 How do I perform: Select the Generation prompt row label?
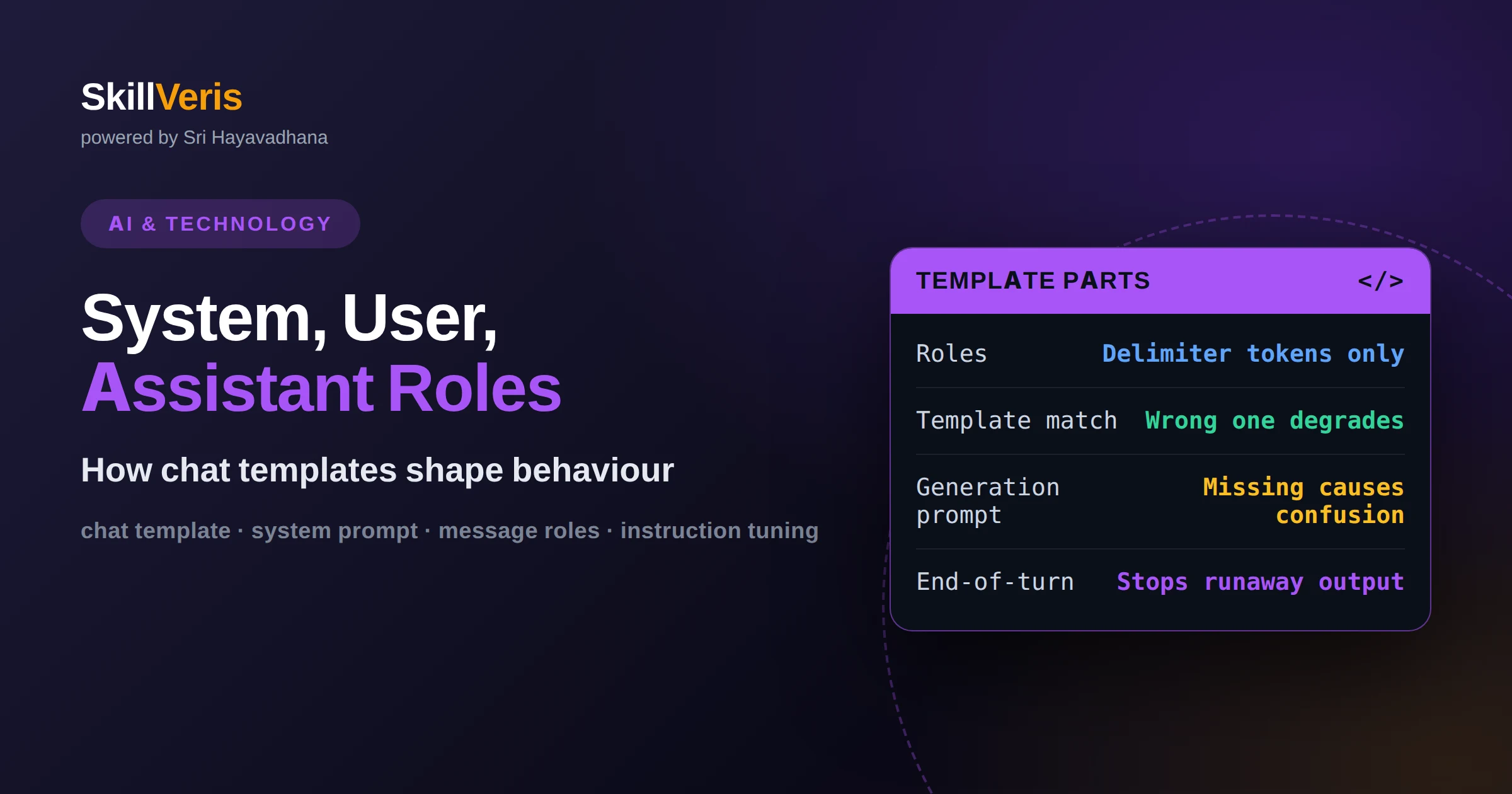pyautogui.click(x=988, y=501)
